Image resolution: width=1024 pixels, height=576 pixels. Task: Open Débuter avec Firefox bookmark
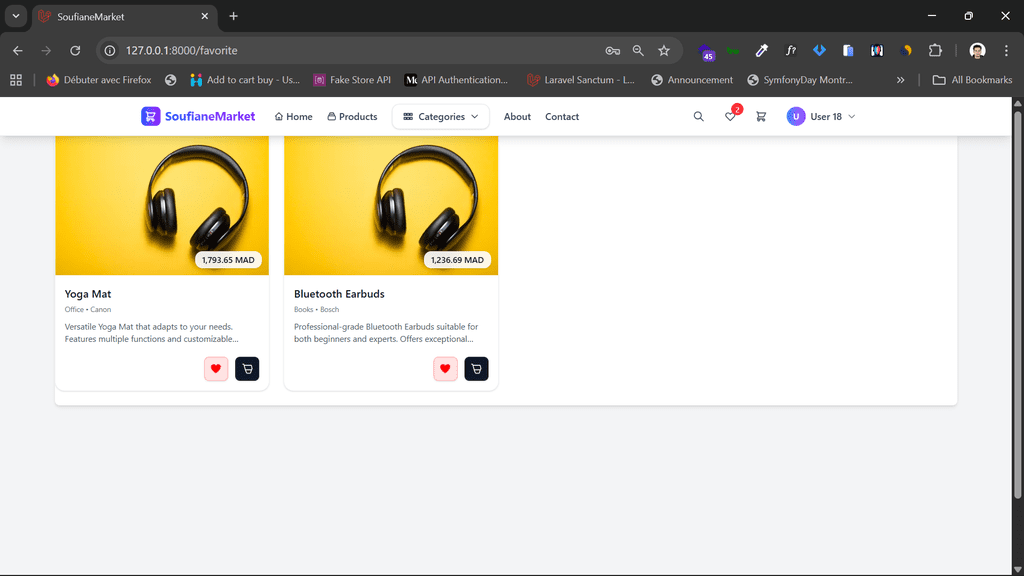pyautogui.click(x=99, y=80)
